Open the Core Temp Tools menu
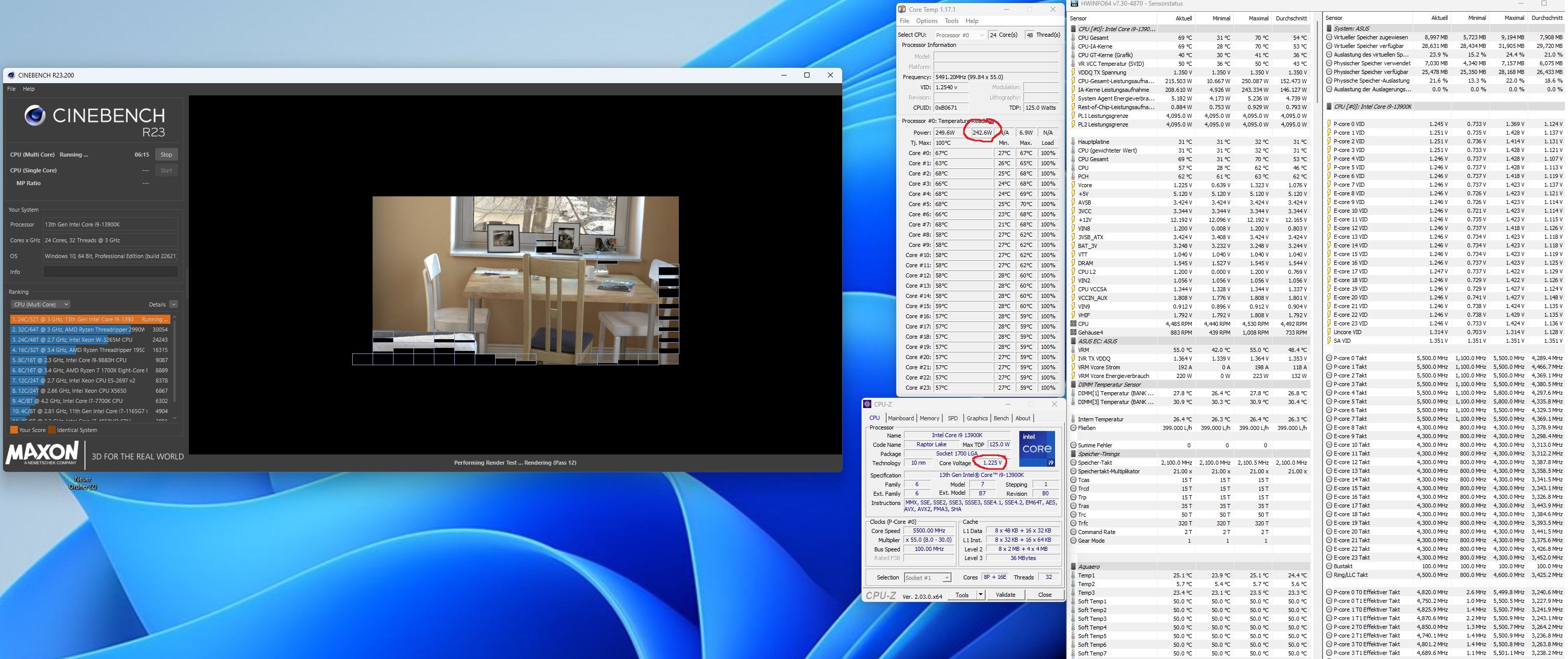 pos(951,21)
